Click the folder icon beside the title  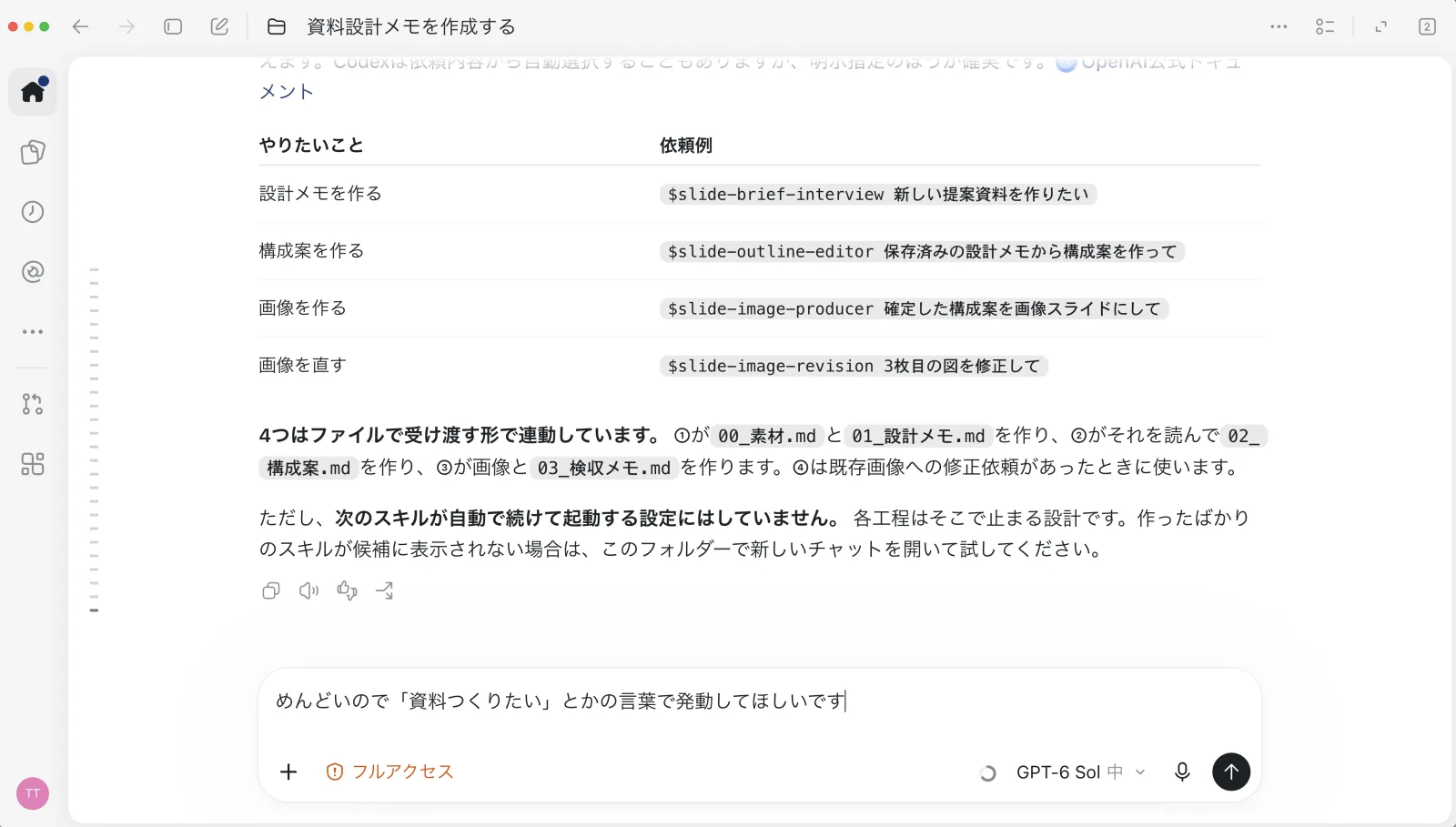coord(277,27)
